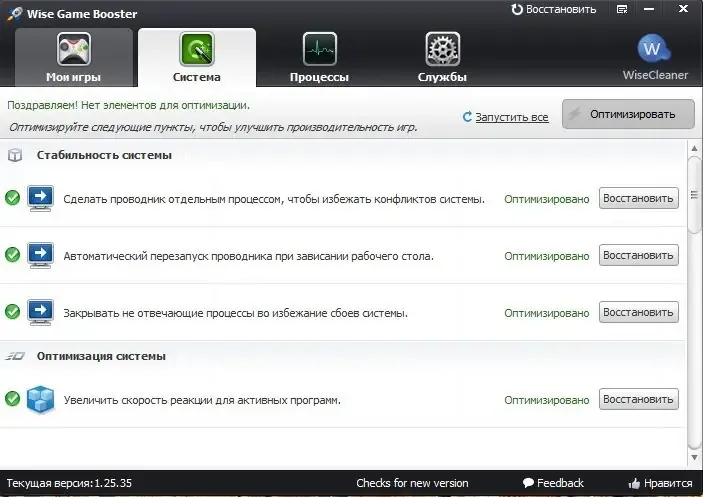703x497 pixels.
Task: Click Оптимизировано status in Автоматический перезапуск row
Action: (547, 256)
